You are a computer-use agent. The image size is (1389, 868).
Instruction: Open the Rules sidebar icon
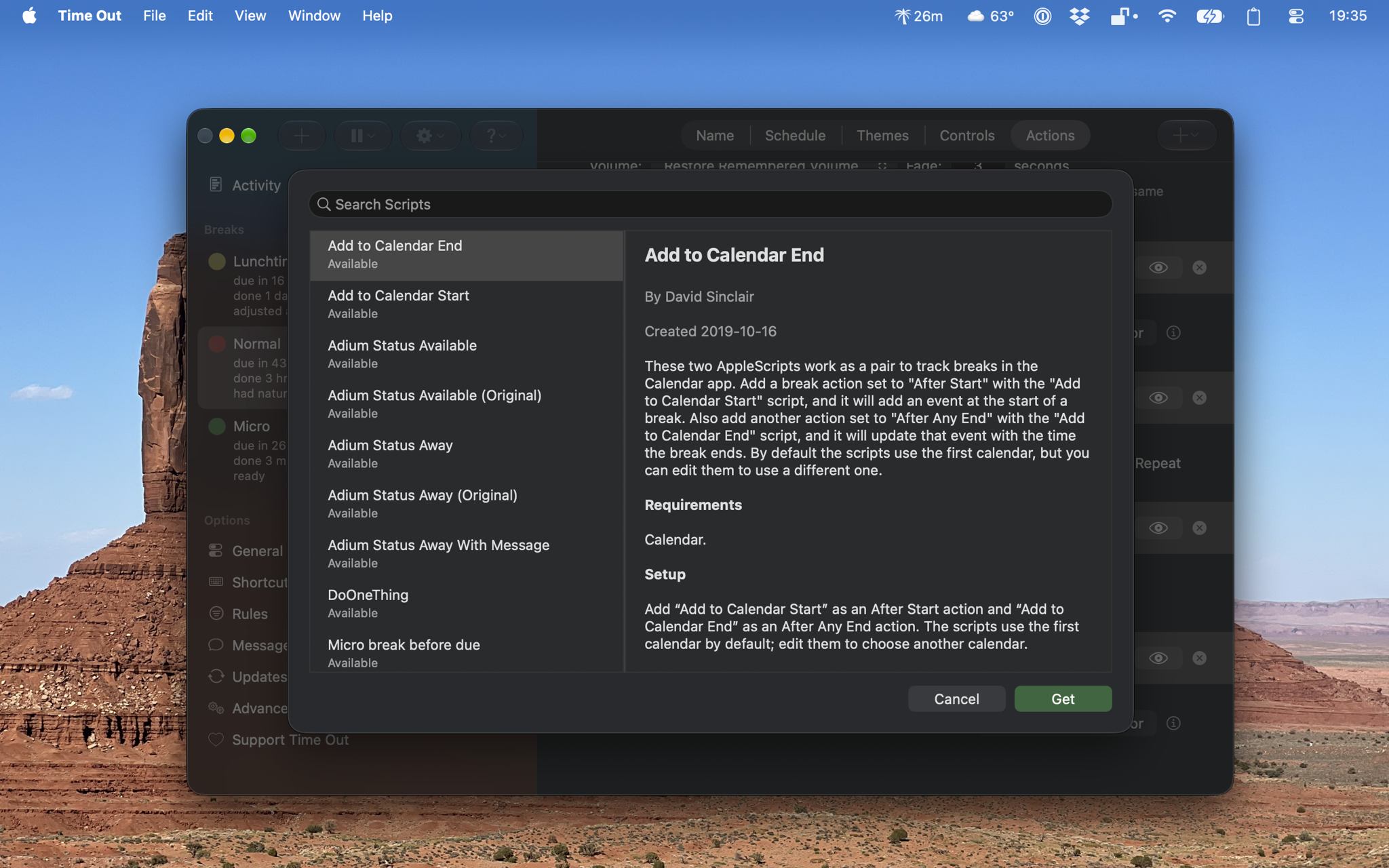(x=216, y=613)
